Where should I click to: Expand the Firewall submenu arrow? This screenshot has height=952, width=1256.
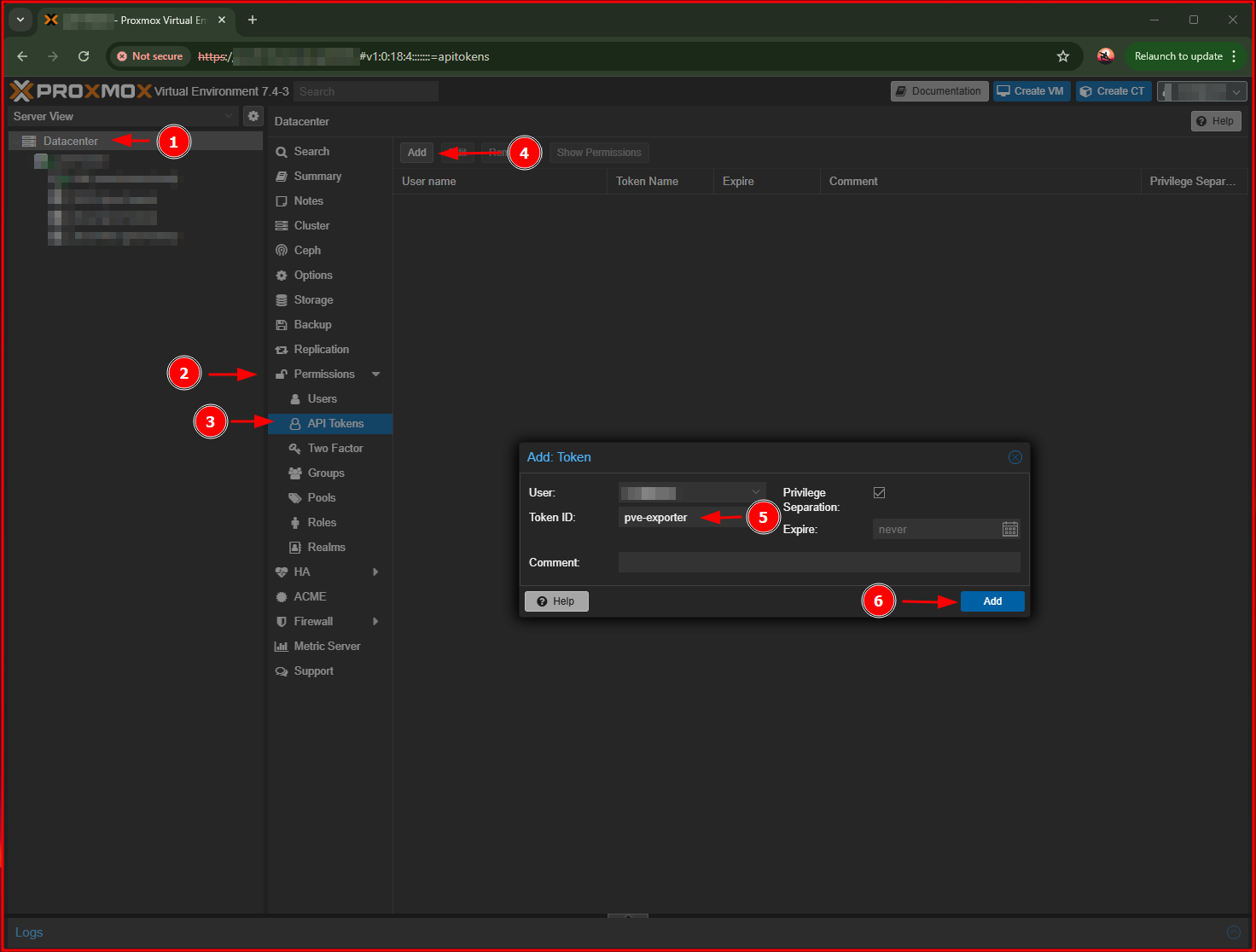pos(375,622)
